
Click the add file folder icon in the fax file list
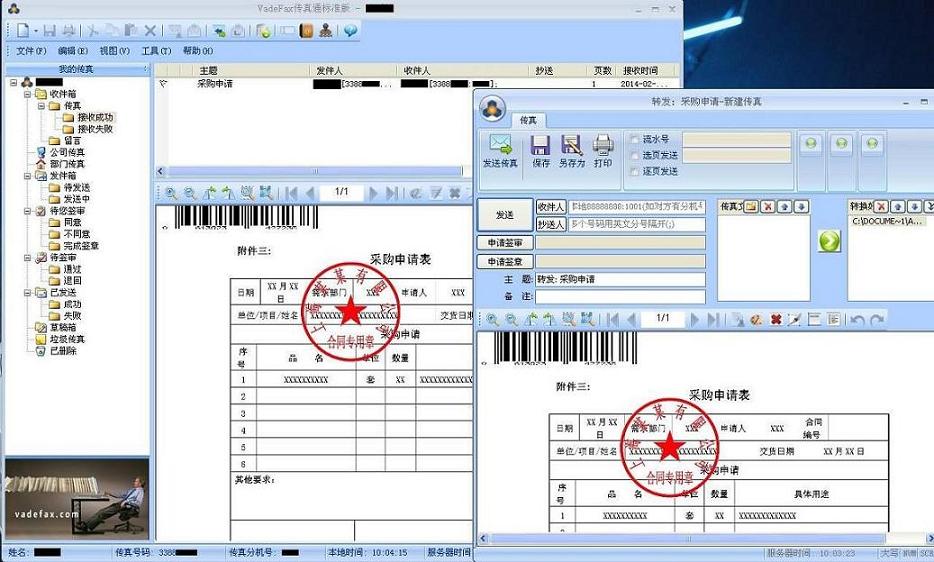click(751, 206)
